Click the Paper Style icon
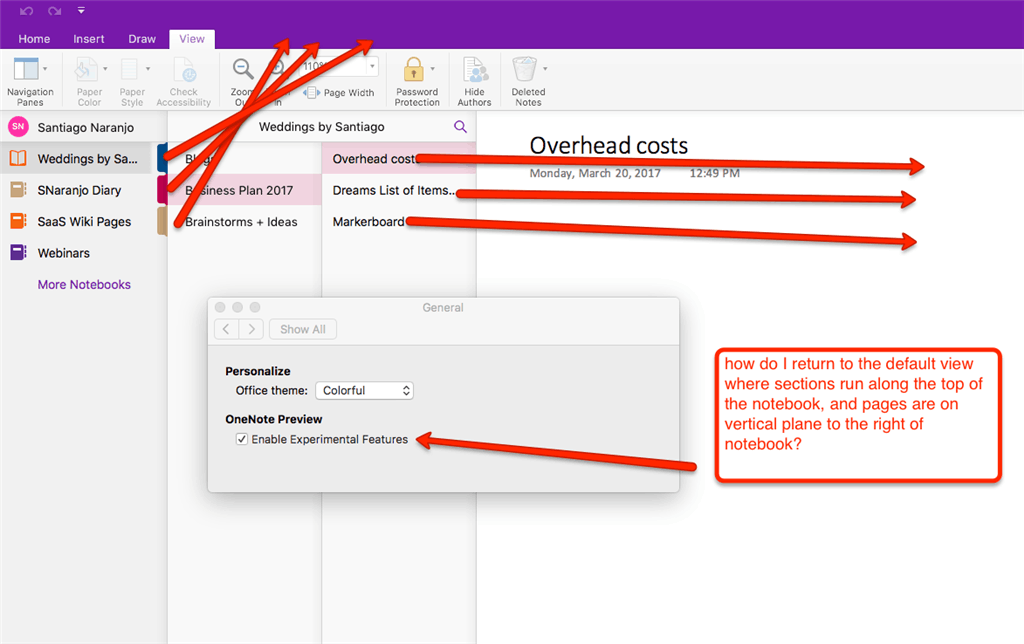The height and width of the screenshot is (644, 1024). click(129, 69)
